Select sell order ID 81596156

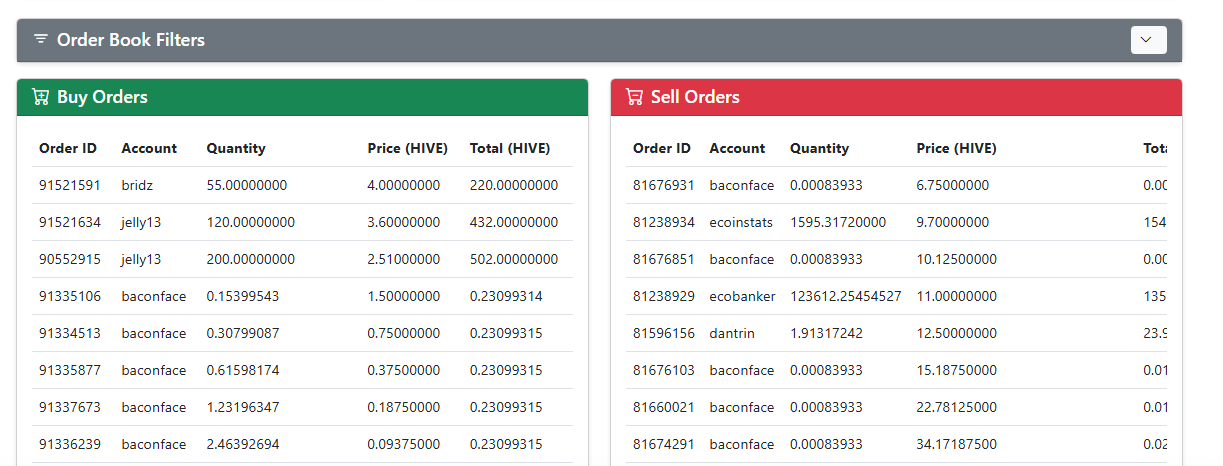click(x=664, y=333)
